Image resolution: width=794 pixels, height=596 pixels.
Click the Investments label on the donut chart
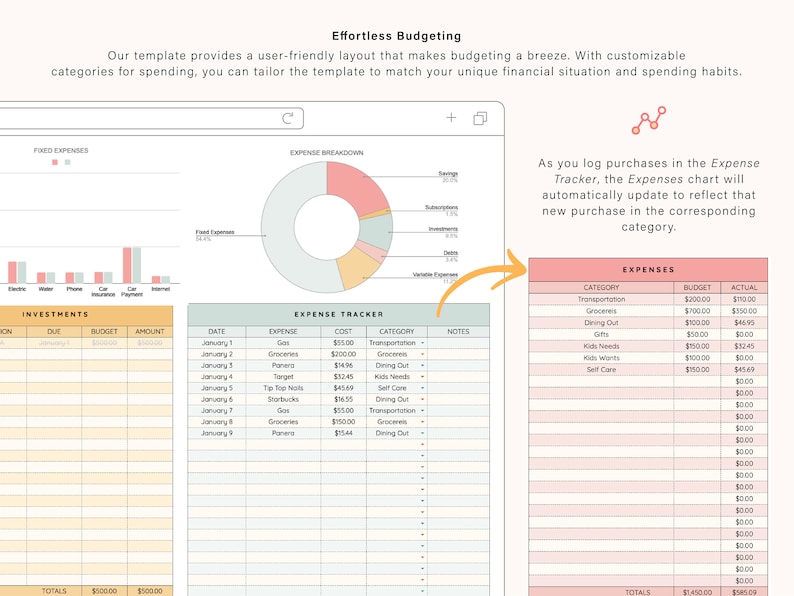[x=443, y=229]
